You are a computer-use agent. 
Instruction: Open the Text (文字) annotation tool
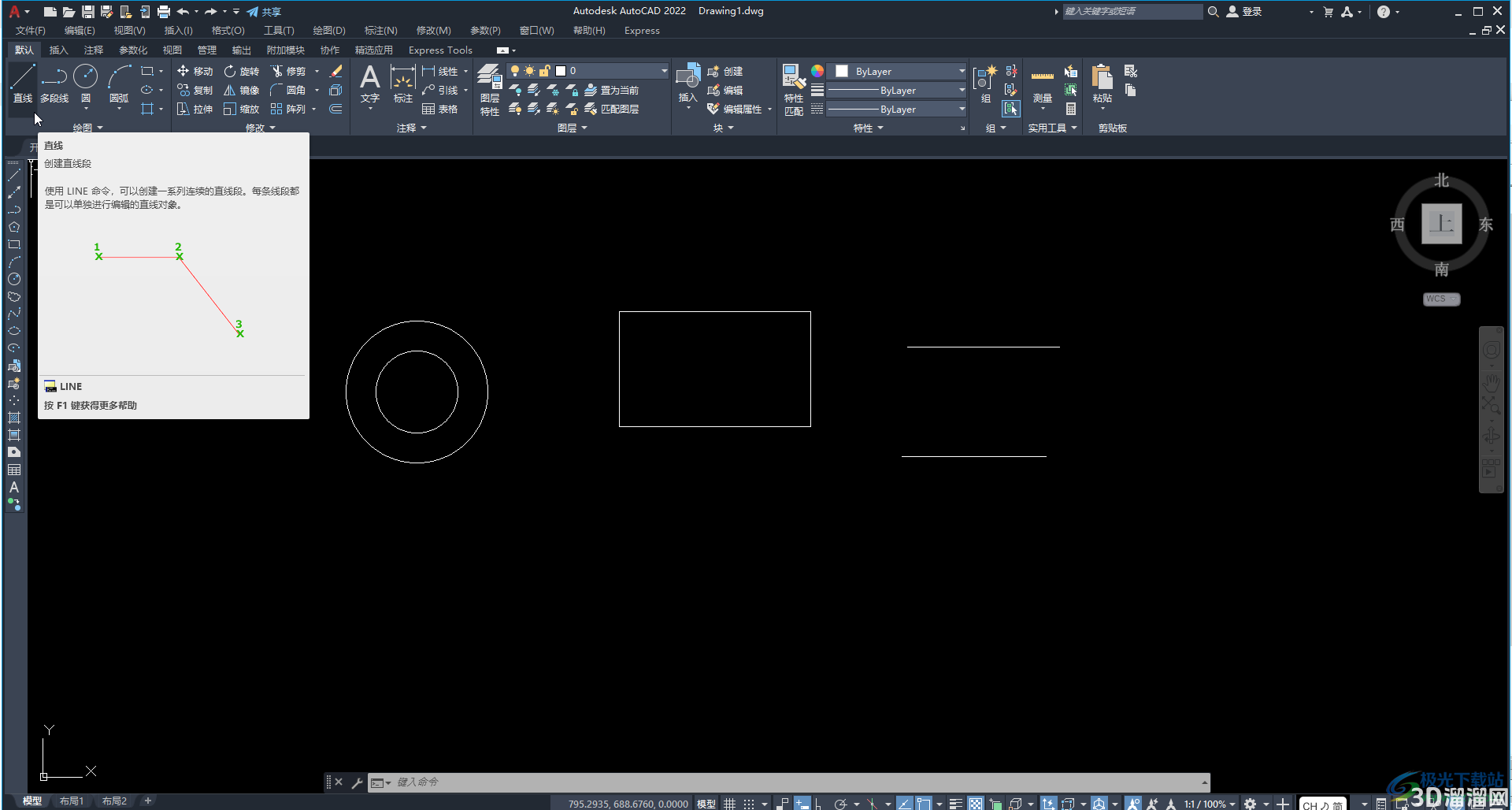[x=369, y=85]
